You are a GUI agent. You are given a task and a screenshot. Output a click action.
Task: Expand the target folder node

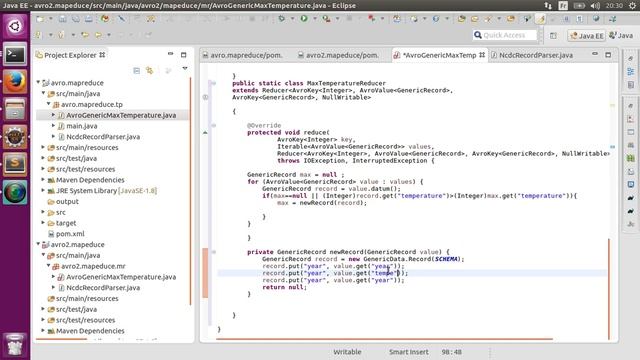click(43, 223)
